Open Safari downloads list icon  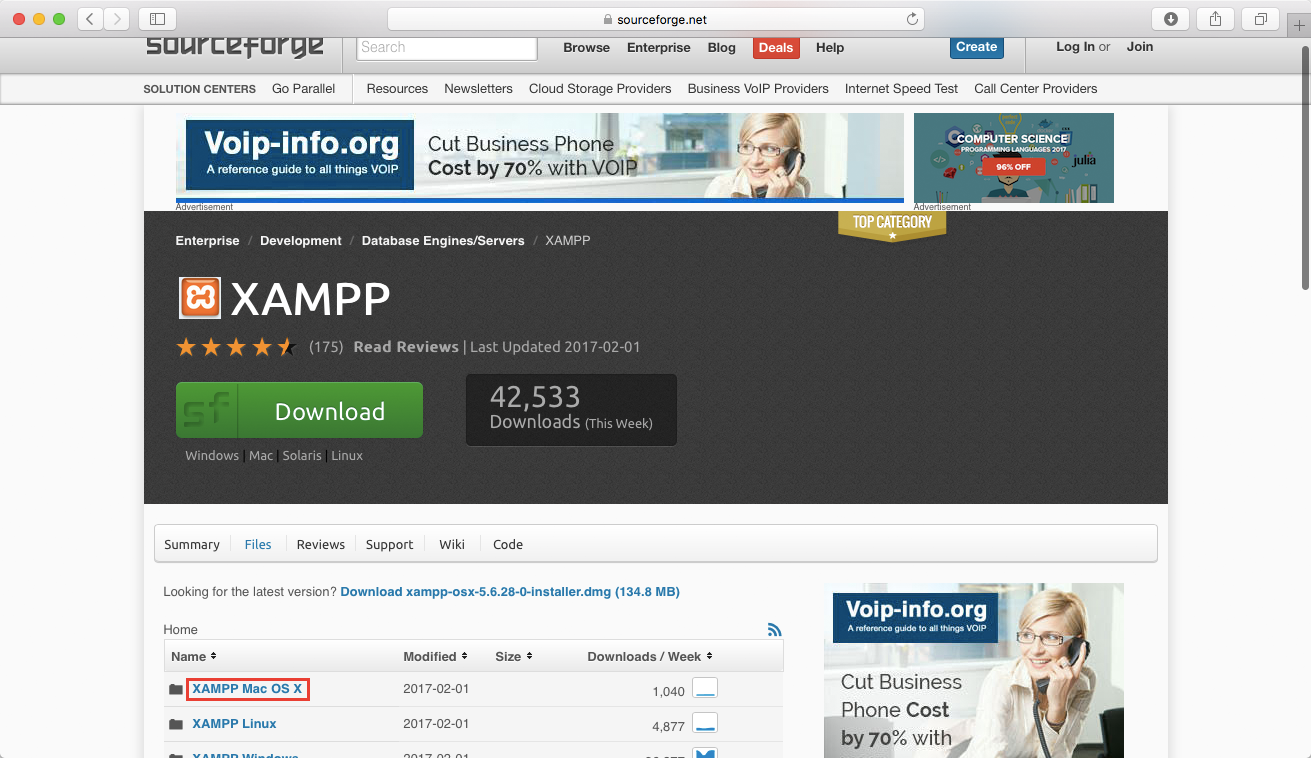[x=1170, y=19]
